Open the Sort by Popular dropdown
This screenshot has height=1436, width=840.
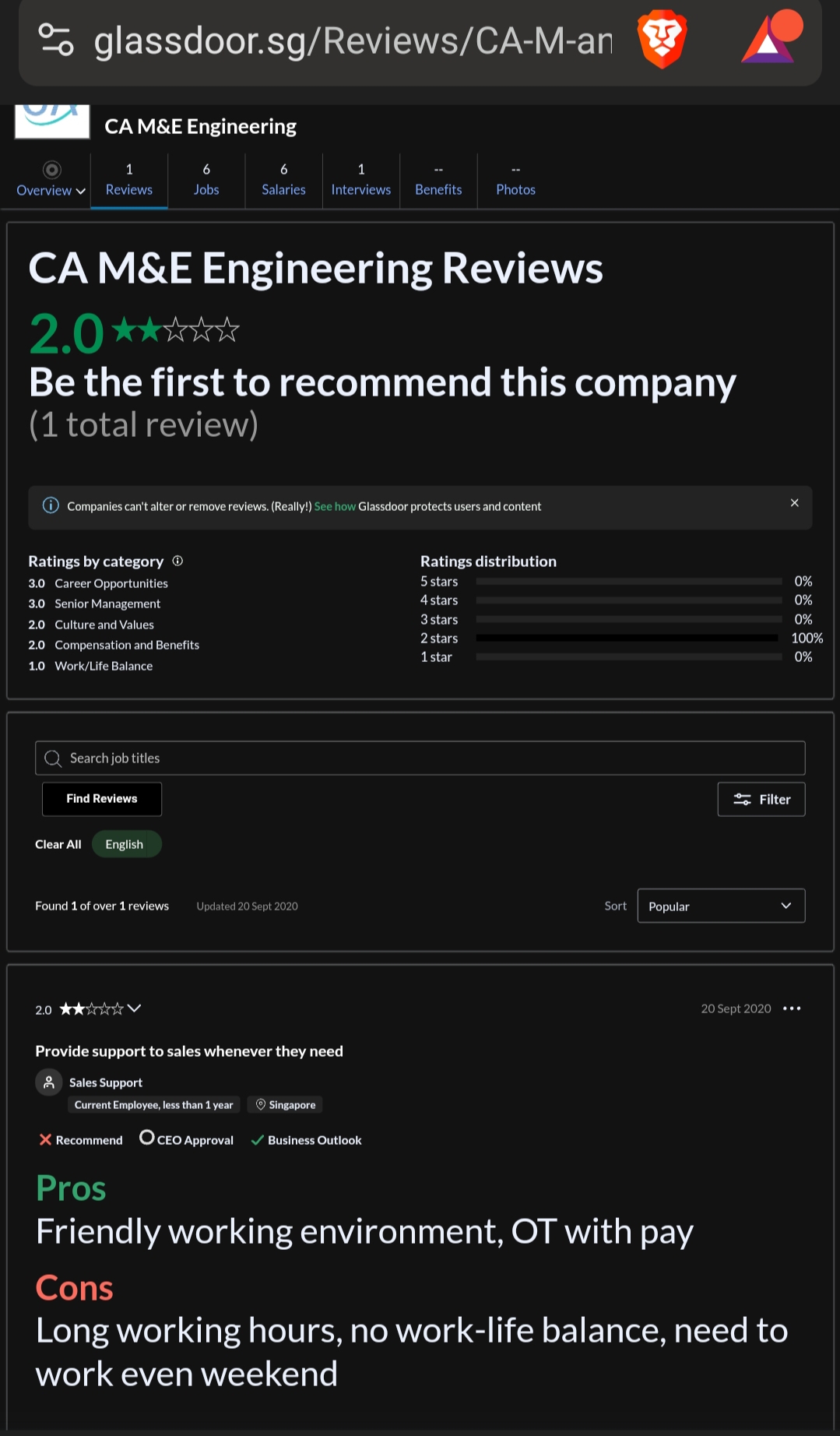click(721, 906)
